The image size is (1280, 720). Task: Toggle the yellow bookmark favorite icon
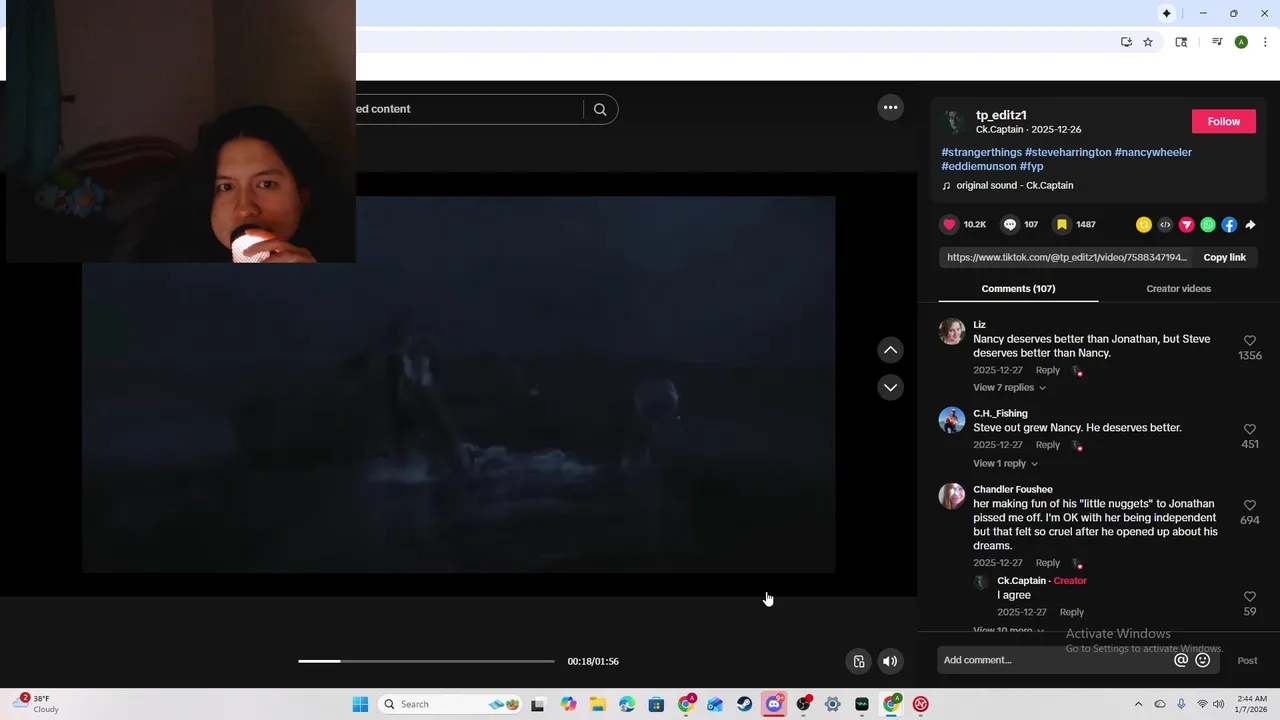[1062, 225]
